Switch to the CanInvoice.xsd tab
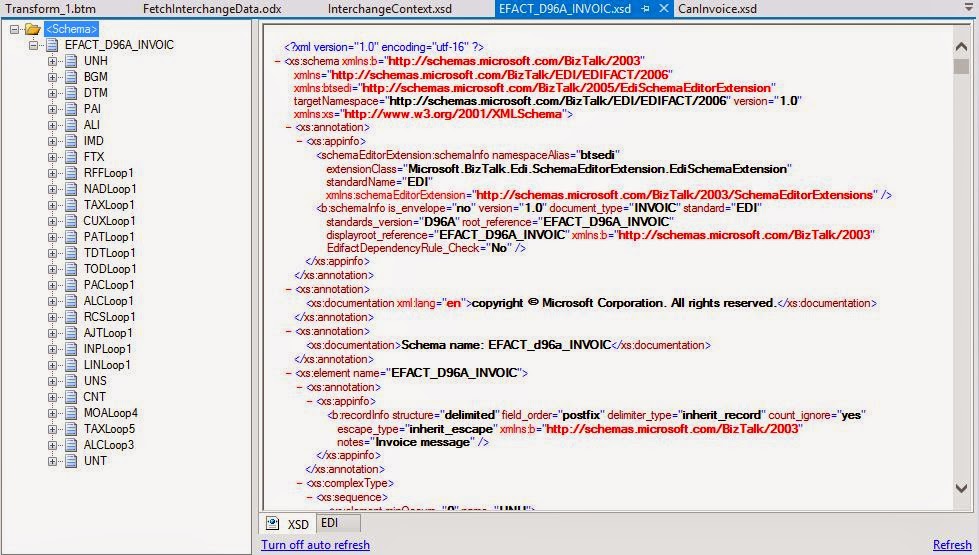Viewport: 979px width, 555px height. tap(717, 9)
